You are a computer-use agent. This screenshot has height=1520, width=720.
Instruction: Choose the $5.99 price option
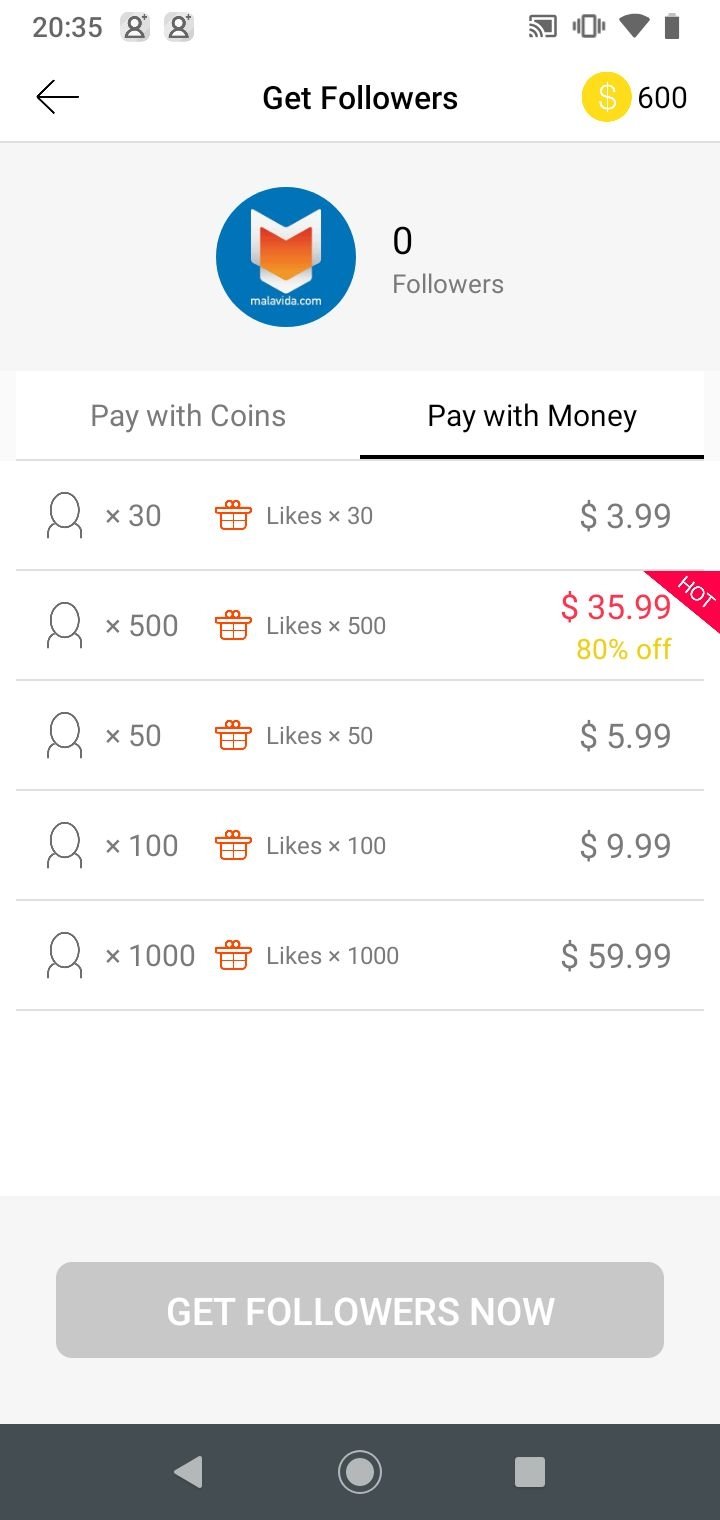[625, 736]
